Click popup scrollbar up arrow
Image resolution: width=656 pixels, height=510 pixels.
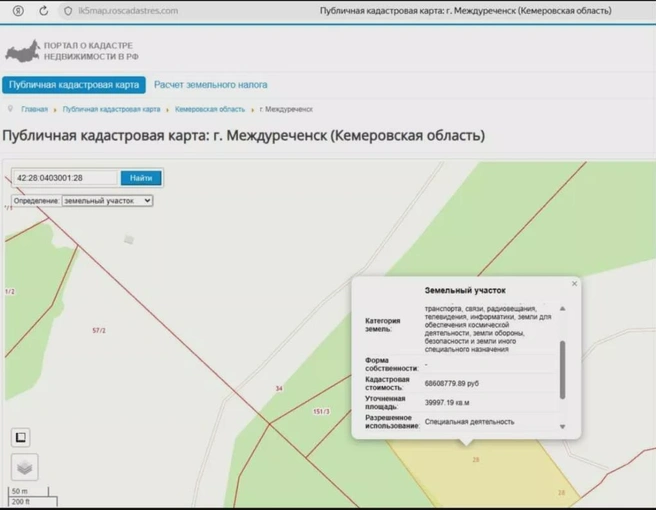563,309
